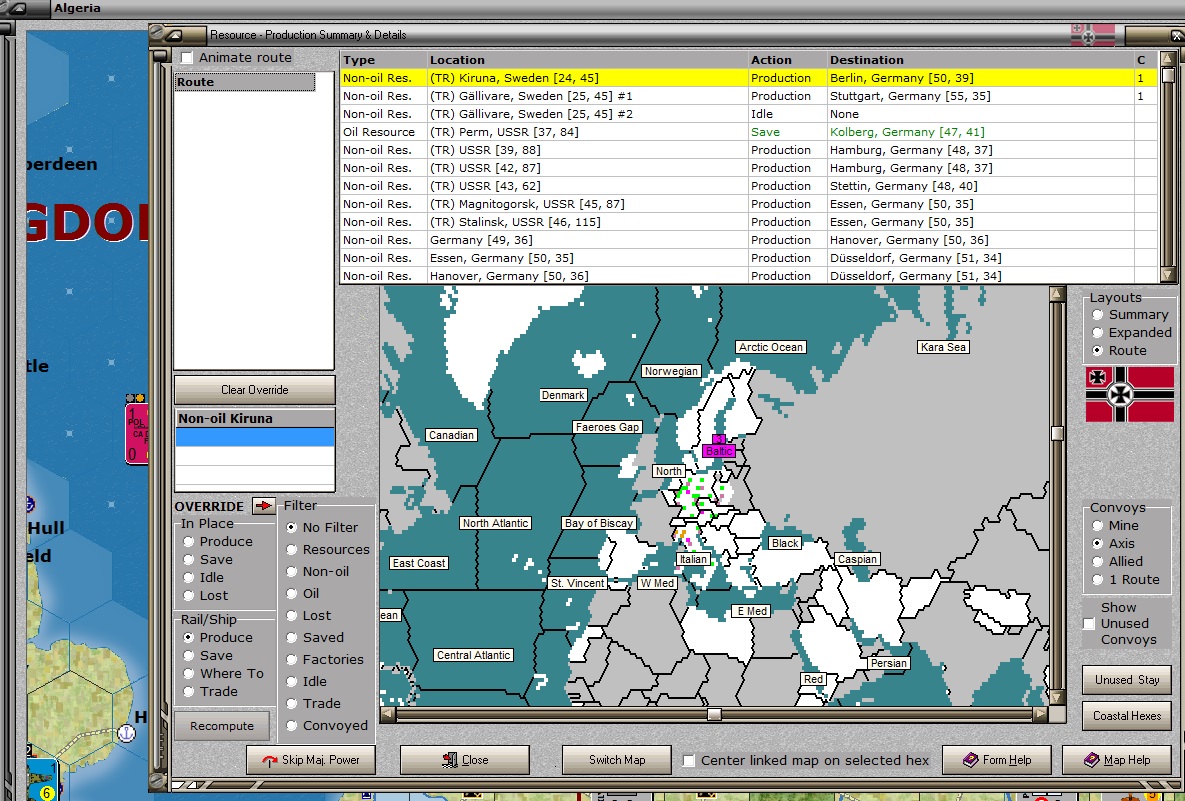Screen dimensions: 1185x801
Task: Click Skip Maj. Power button
Action: (311, 760)
